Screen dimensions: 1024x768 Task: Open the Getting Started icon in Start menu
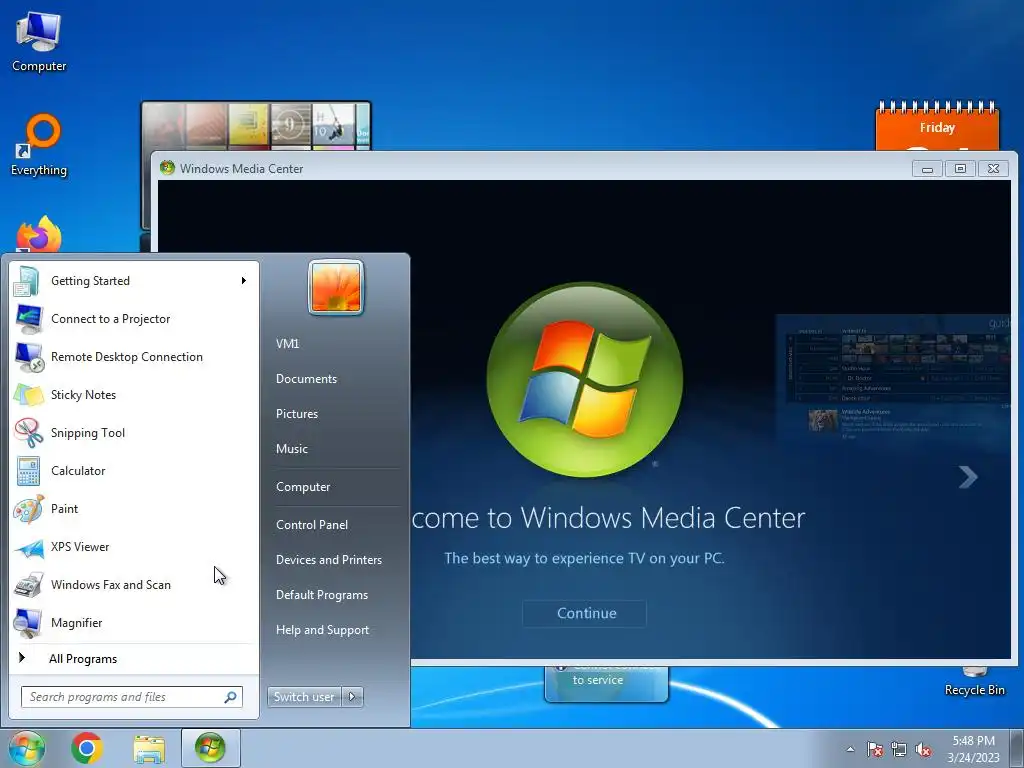click(x=28, y=281)
